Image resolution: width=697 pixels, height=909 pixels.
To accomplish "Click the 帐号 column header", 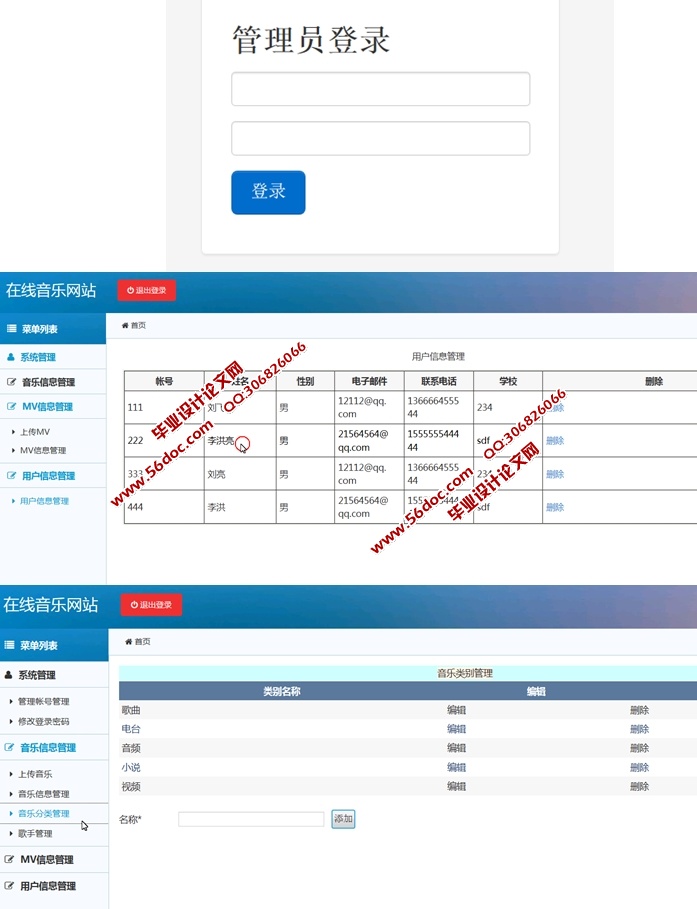I will tap(164, 381).
